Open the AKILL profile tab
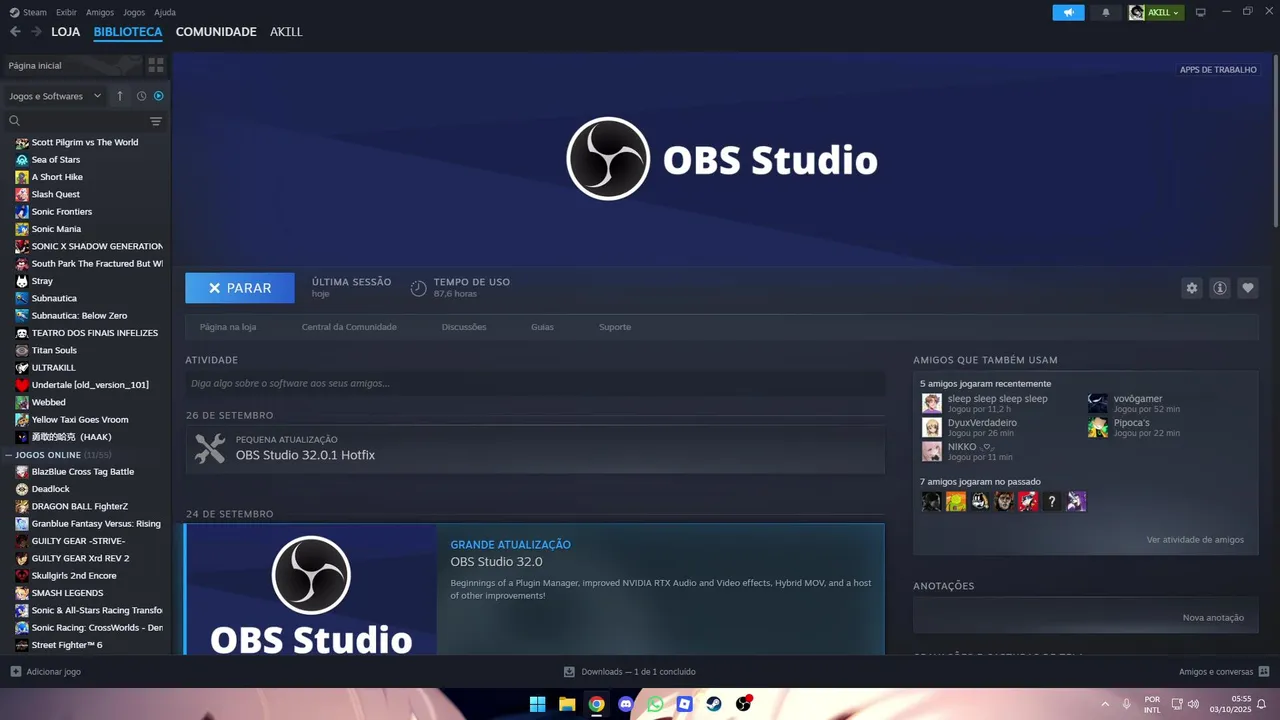The image size is (1280, 720). pos(286,32)
